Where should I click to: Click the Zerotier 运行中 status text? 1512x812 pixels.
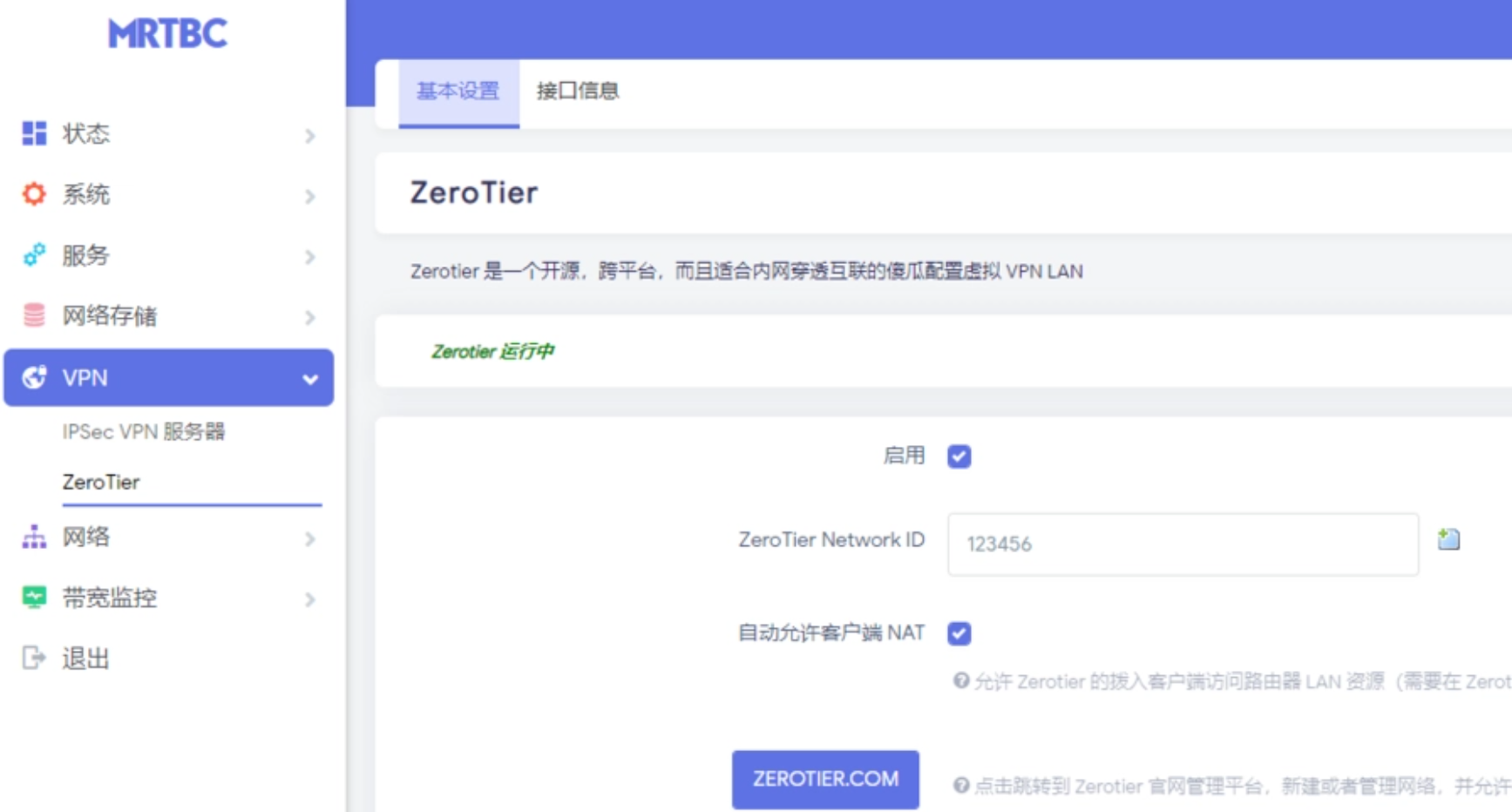tap(493, 351)
